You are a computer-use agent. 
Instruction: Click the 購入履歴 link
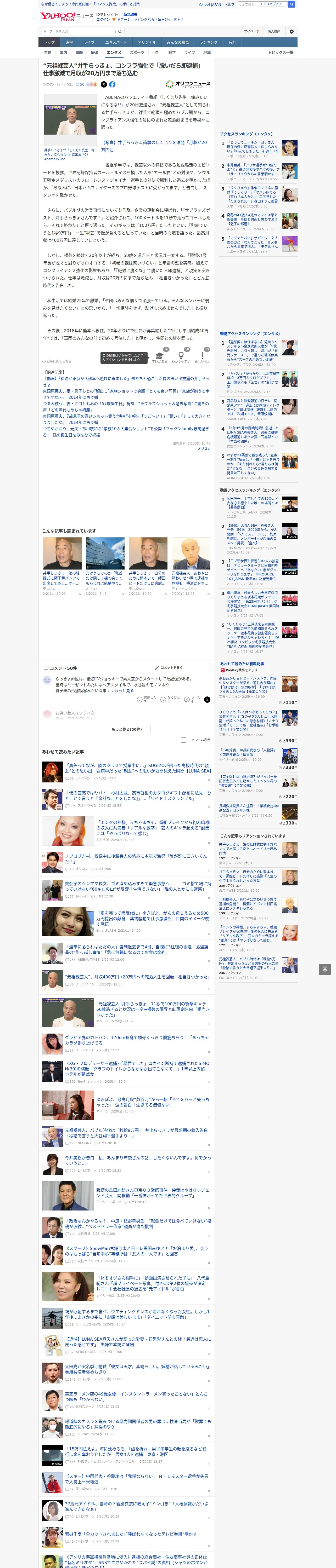coord(274,31)
